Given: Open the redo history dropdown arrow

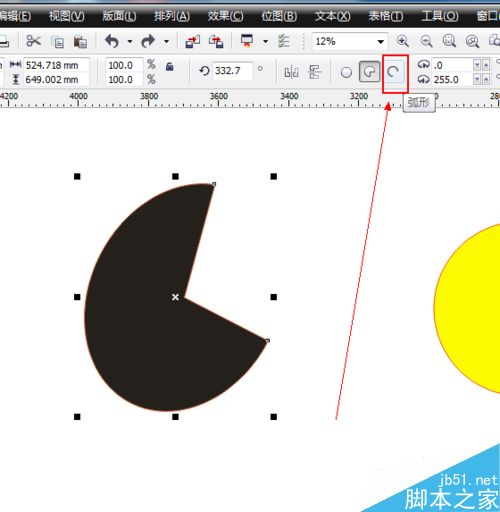Looking at the screenshot, I should pyautogui.click(x=166, y=42).
